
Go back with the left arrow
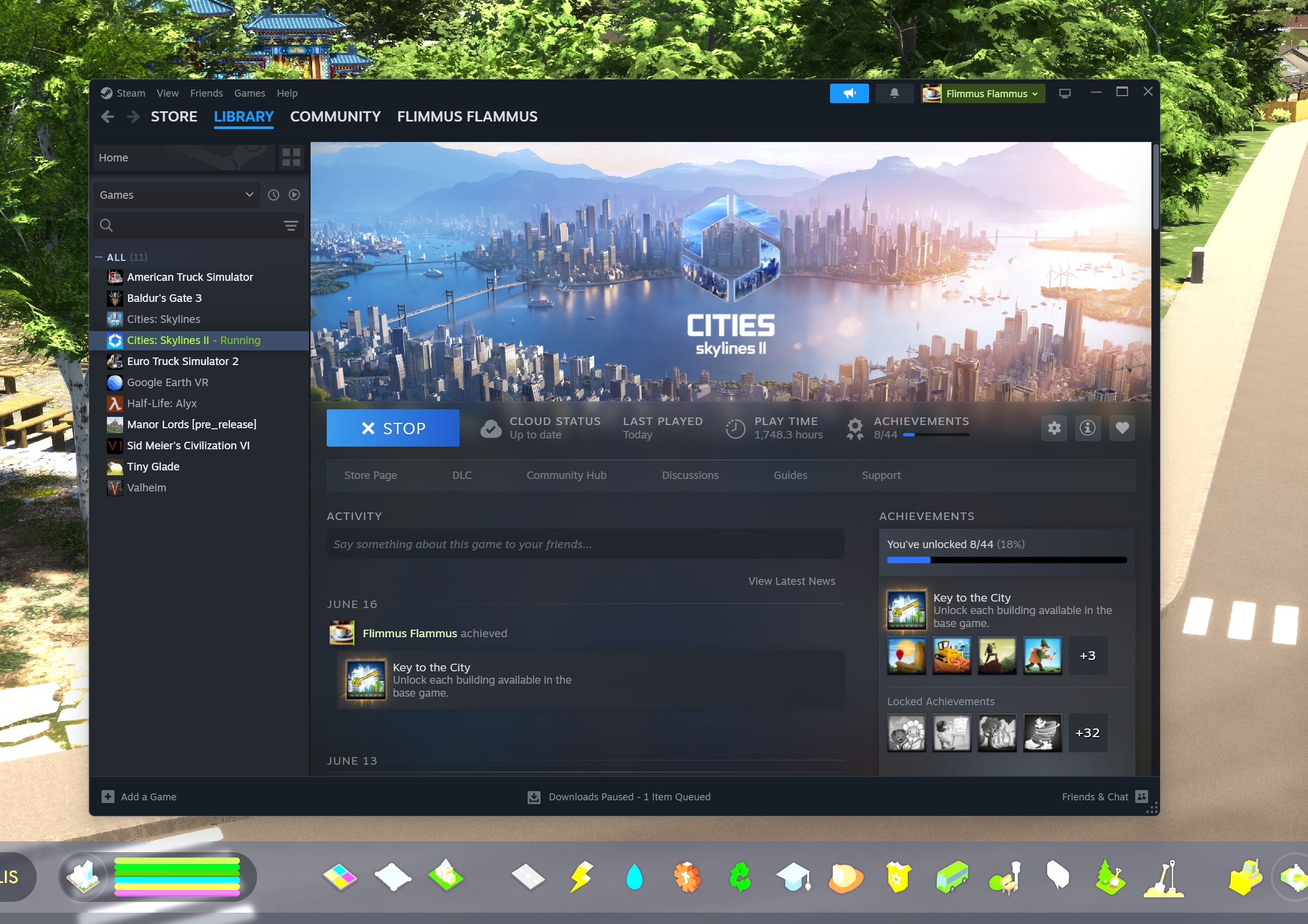(x=107, y=117)
